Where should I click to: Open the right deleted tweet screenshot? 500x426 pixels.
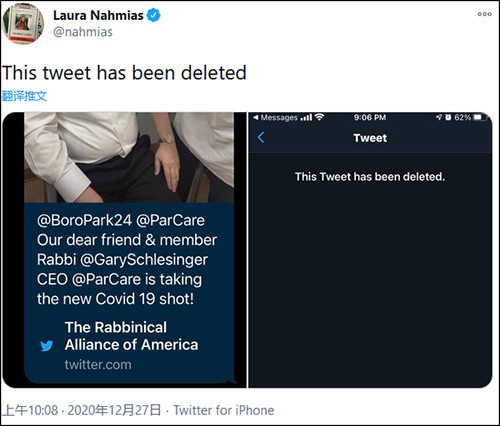click(370, 250)
